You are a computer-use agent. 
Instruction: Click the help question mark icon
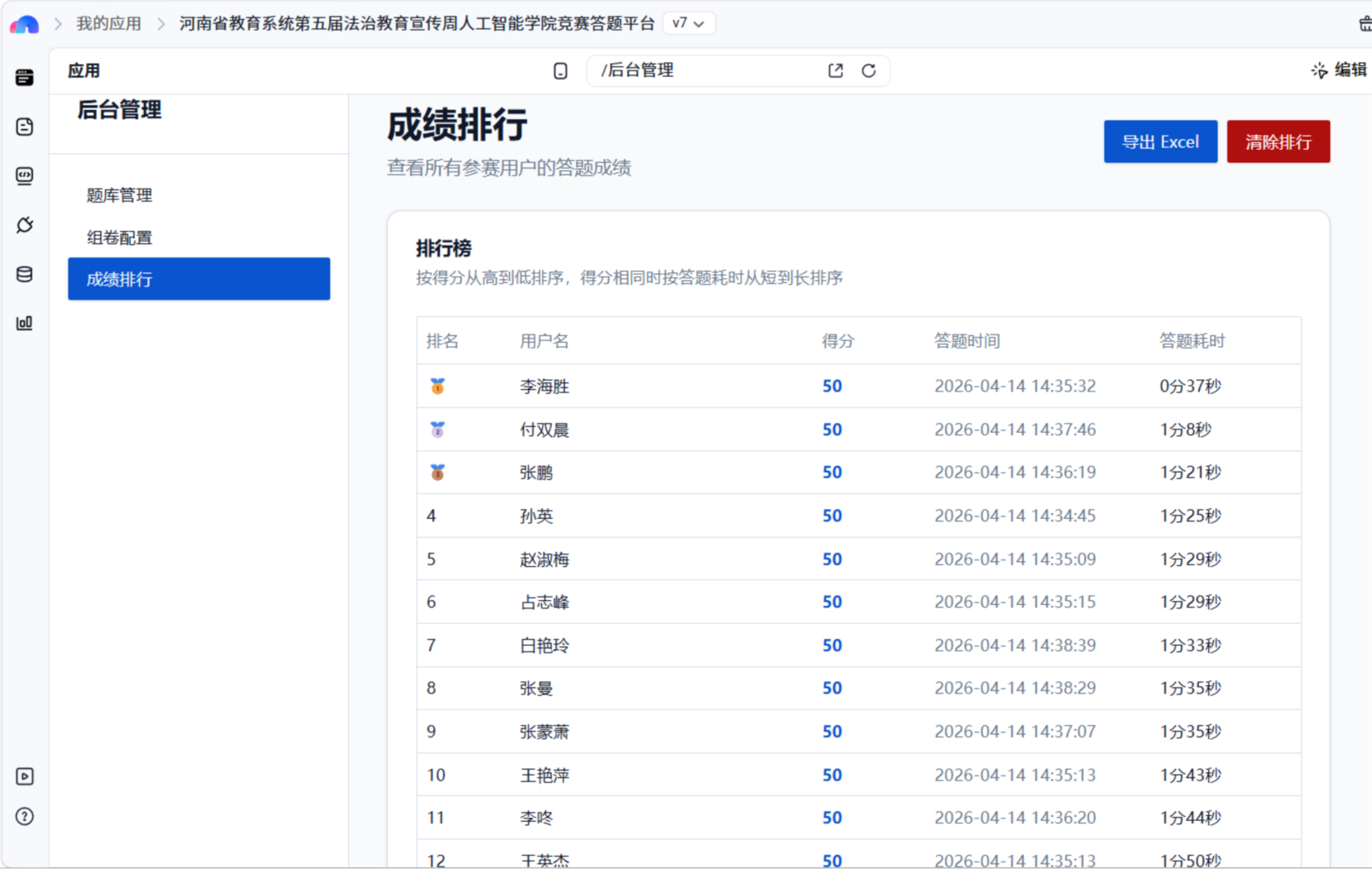[25, 817]
